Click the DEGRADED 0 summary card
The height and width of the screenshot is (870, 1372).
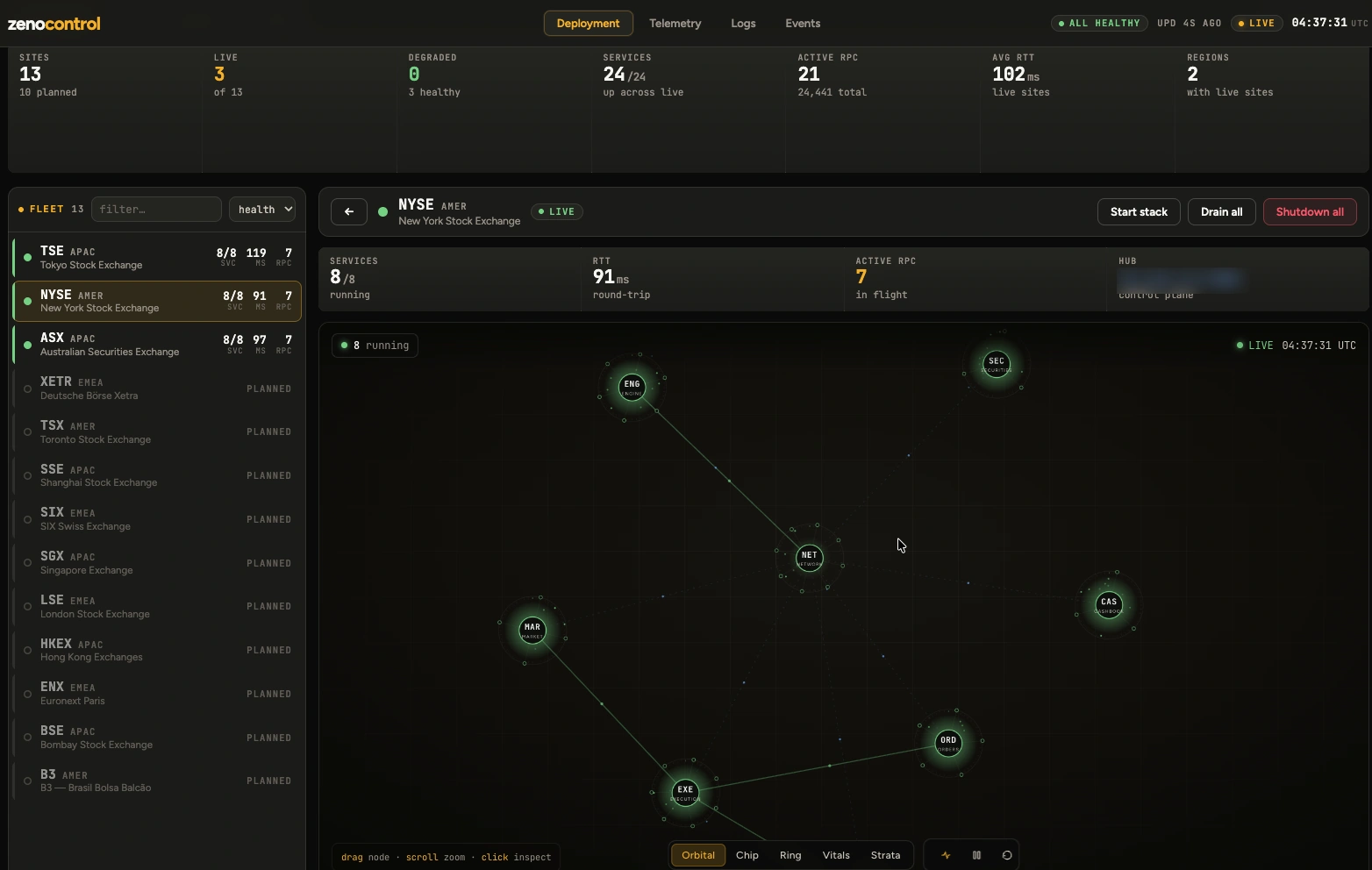[495, 110]
